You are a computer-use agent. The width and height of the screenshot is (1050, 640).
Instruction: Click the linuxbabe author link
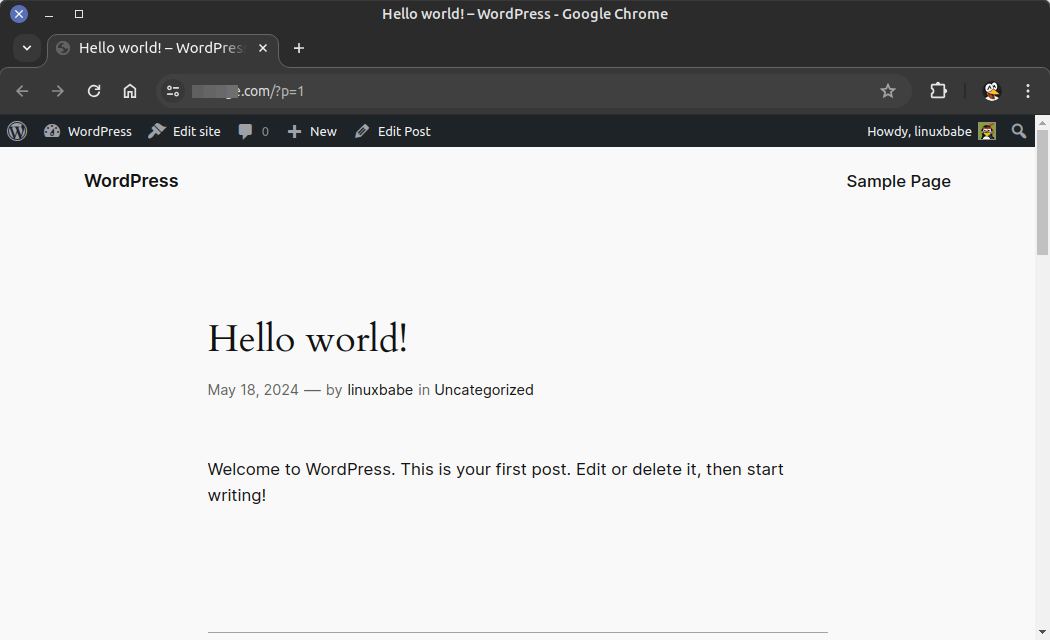coord(380,390)
